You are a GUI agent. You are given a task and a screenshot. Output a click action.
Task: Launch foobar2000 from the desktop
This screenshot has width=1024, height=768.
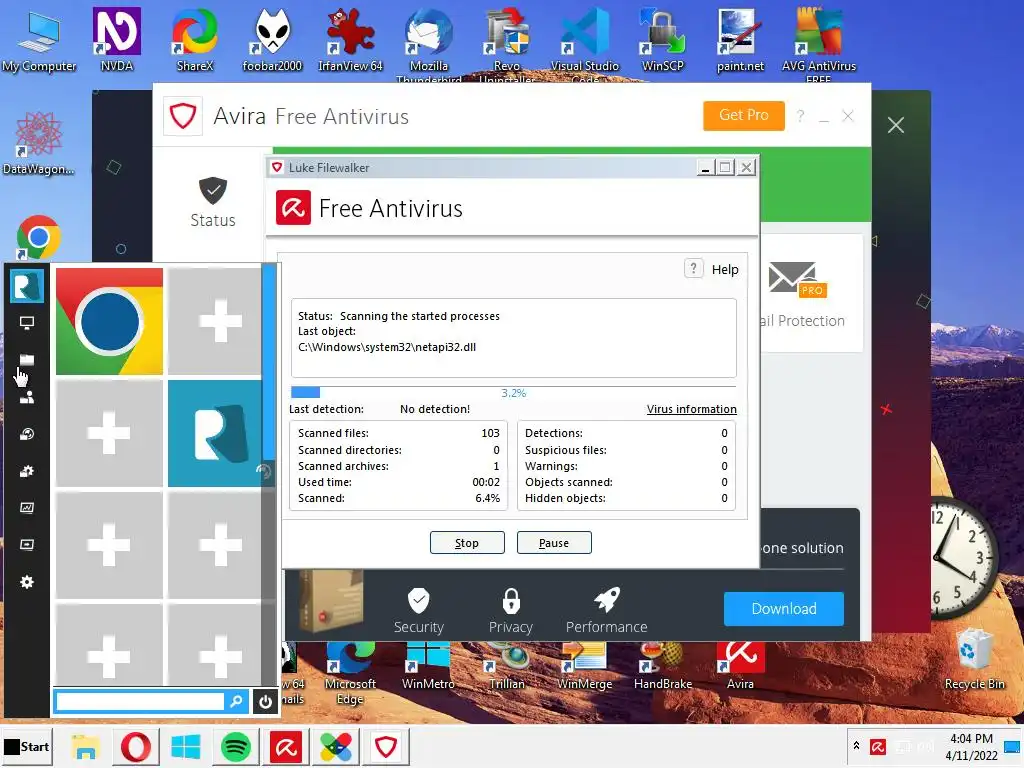tap(272, 39)
